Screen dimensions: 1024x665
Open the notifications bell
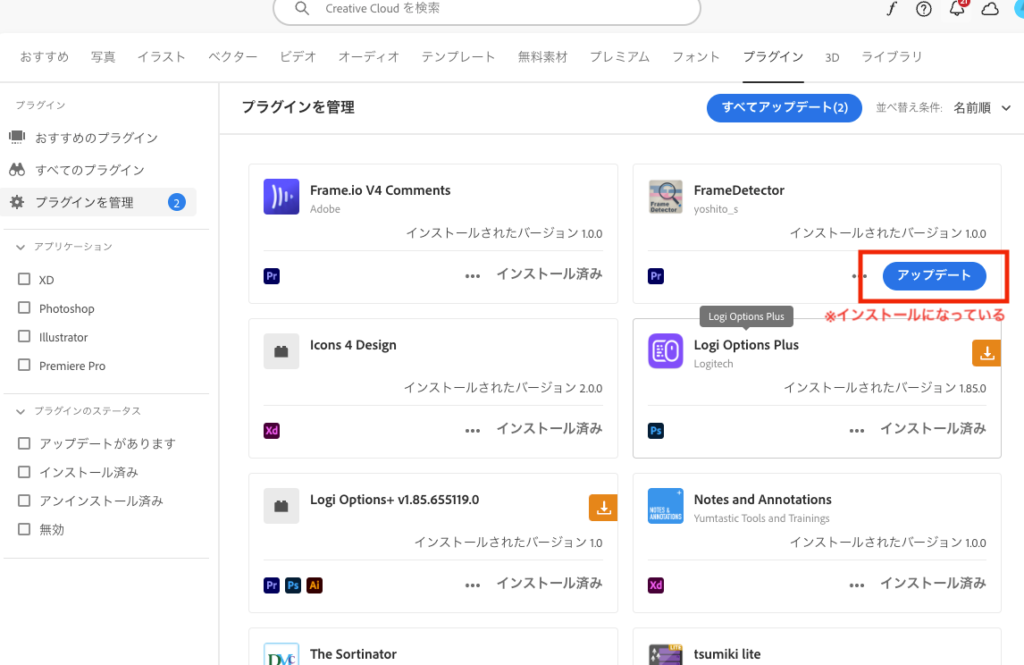click(957, 8)
